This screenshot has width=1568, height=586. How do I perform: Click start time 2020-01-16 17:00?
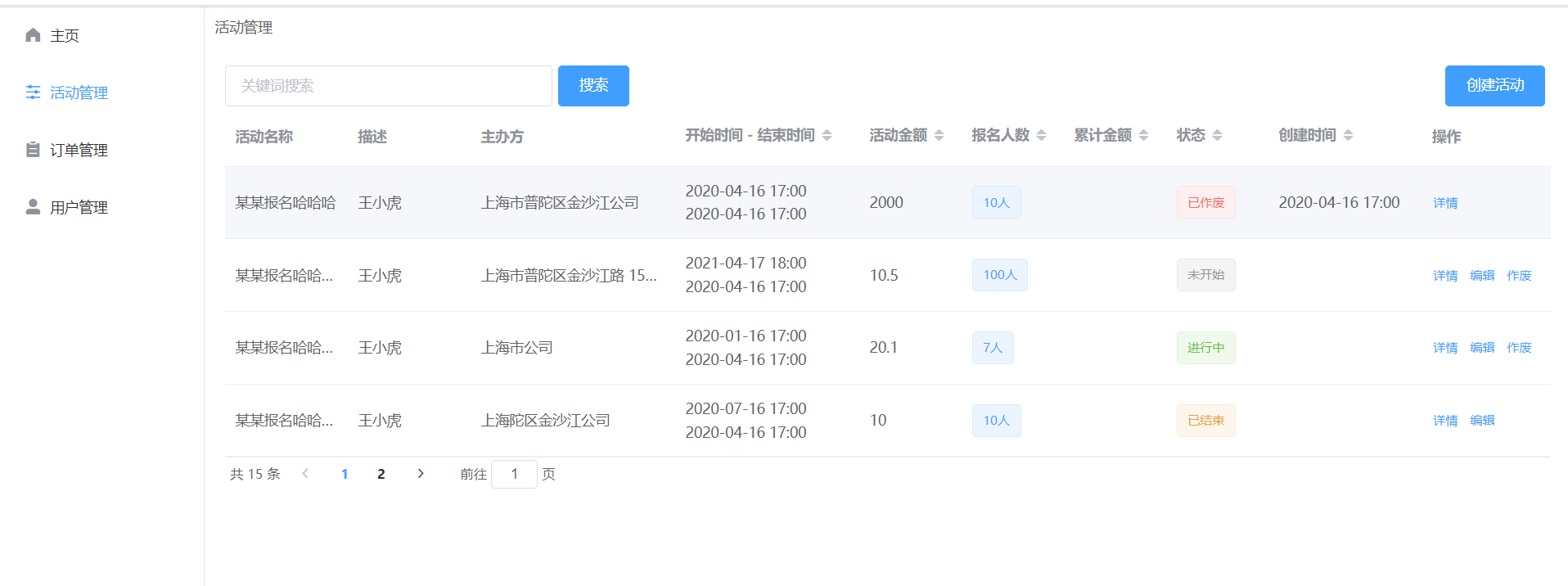tap(746, 336)
